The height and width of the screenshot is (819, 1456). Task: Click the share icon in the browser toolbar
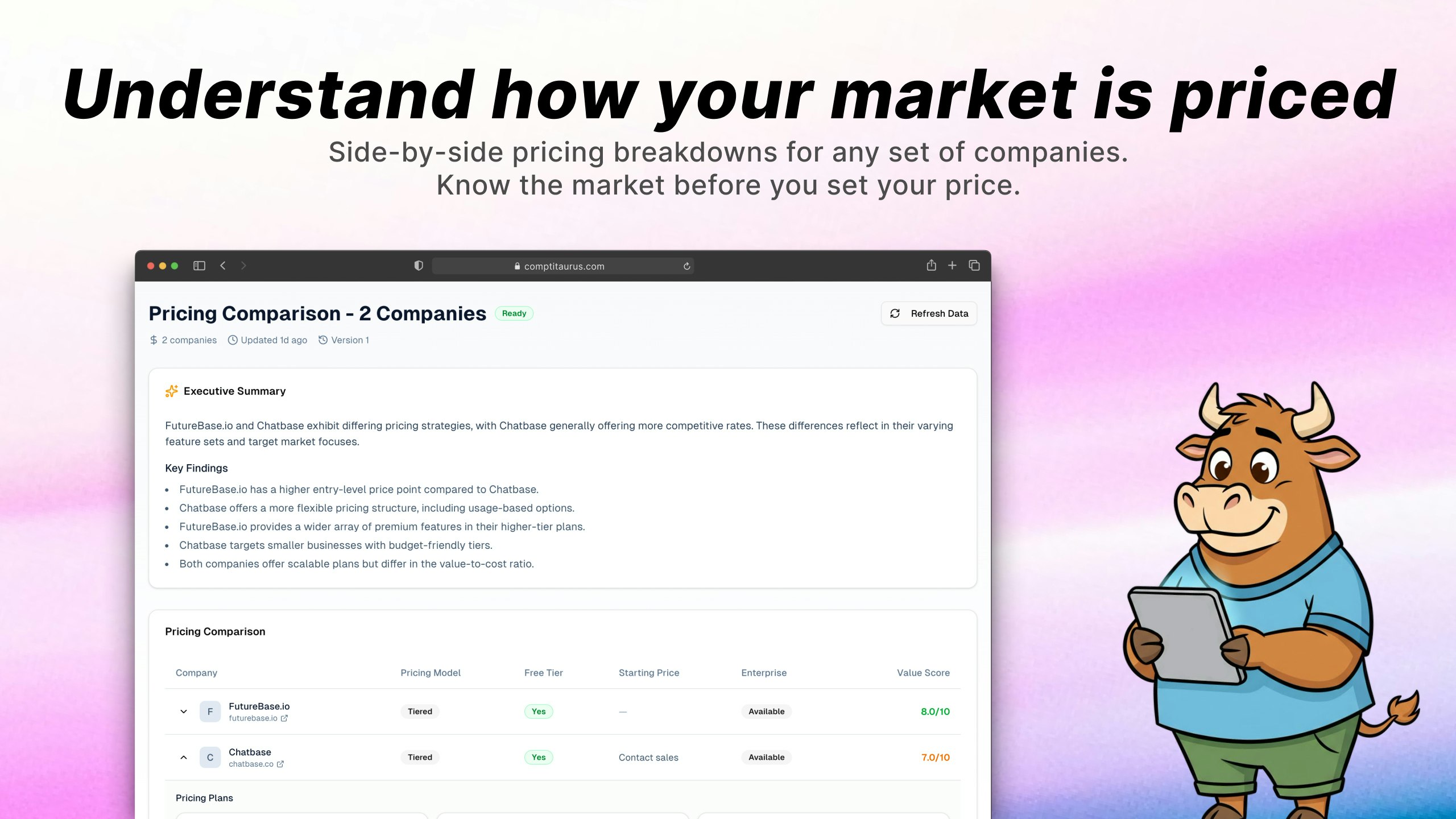pyautogui.click(x=931, y=265)
